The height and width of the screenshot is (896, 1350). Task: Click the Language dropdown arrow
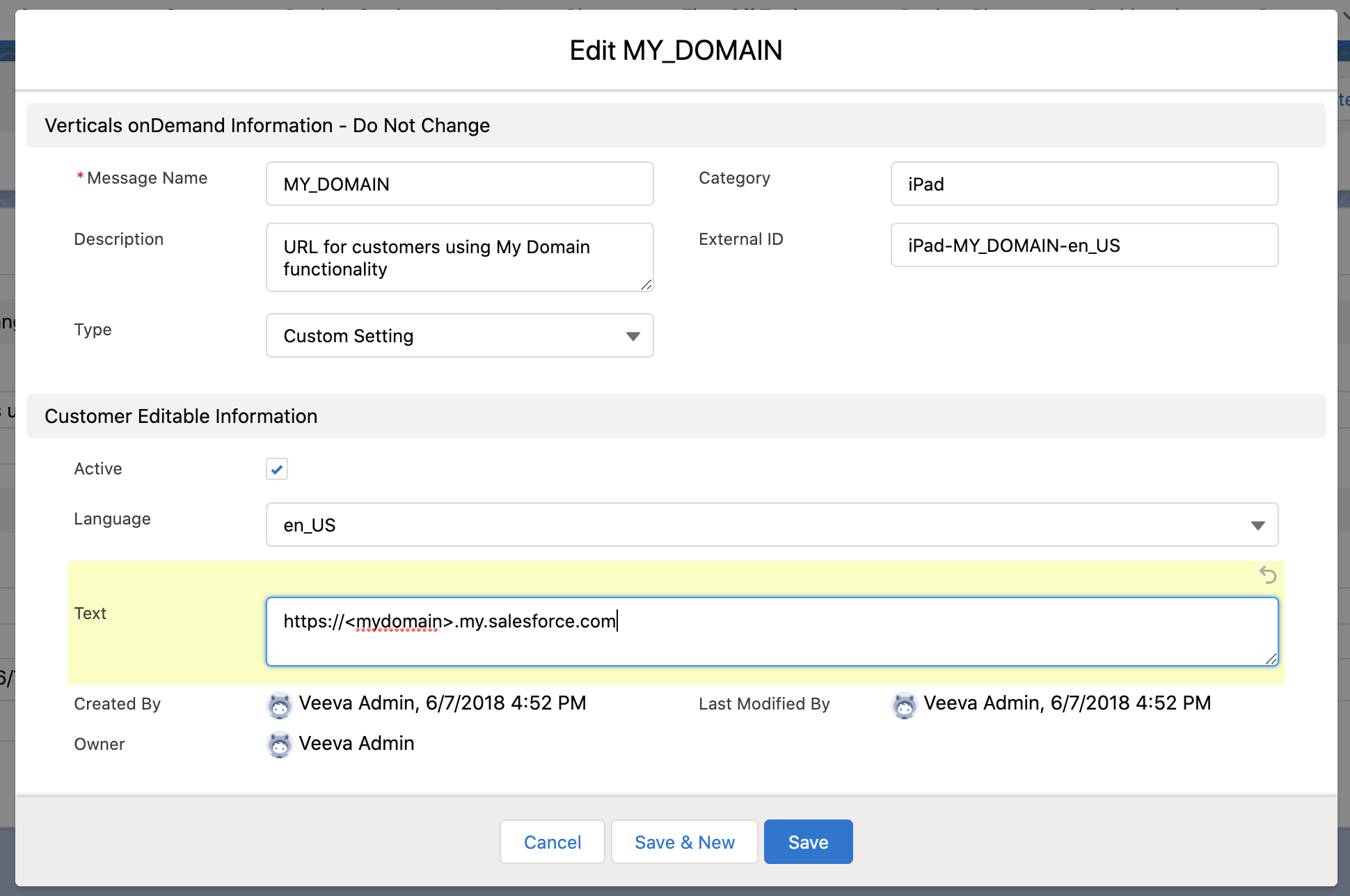(1257, 525)
